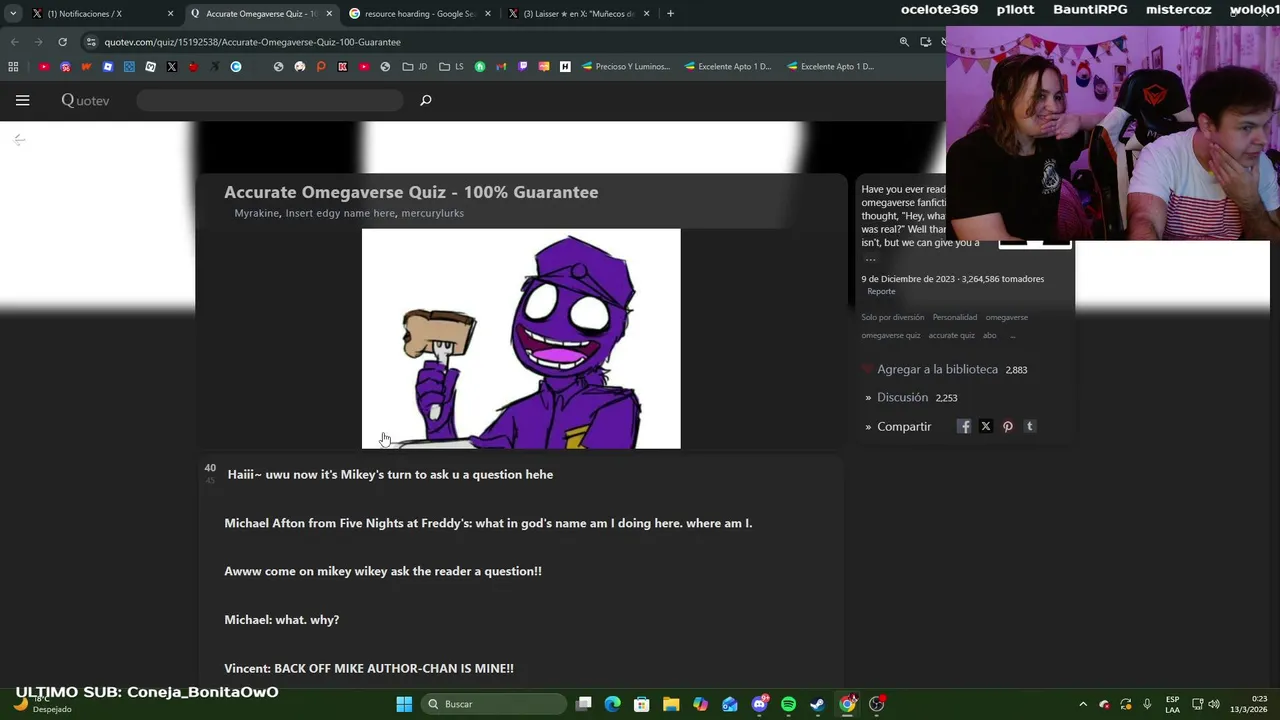Click the Reporte link
1280x720 pixels.
click(881, 292)
